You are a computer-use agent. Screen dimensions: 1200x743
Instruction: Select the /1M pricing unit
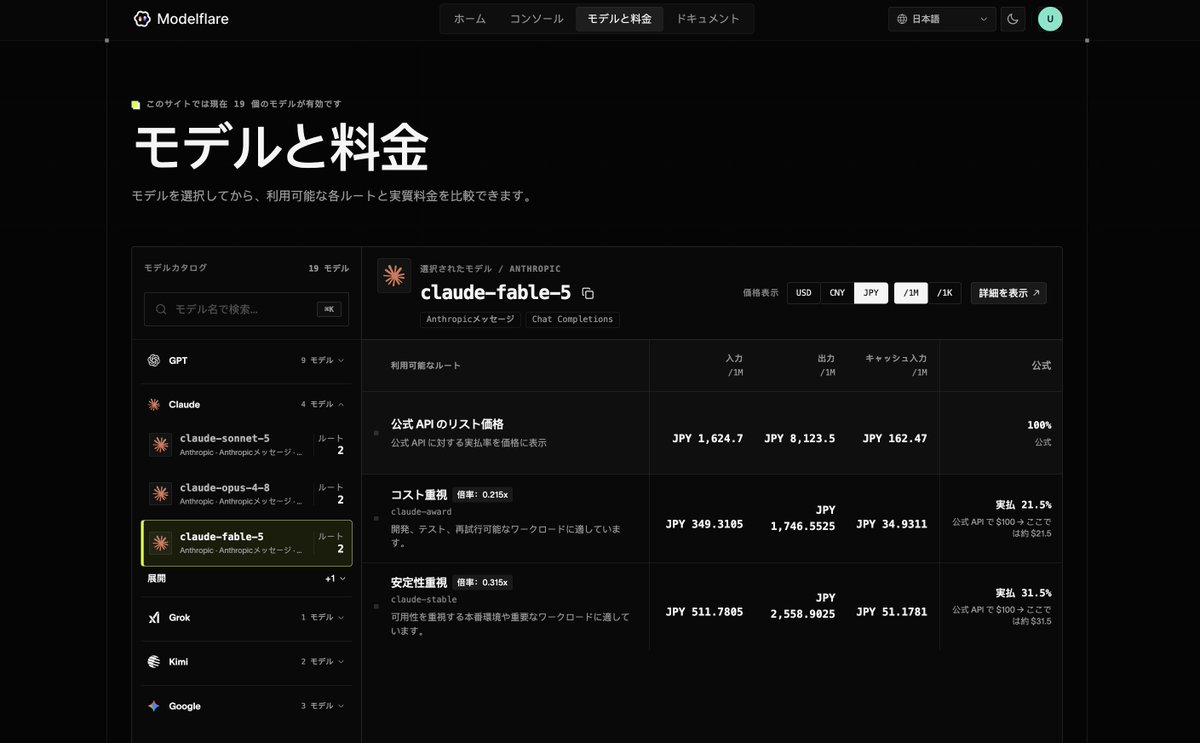coord(911,293)
